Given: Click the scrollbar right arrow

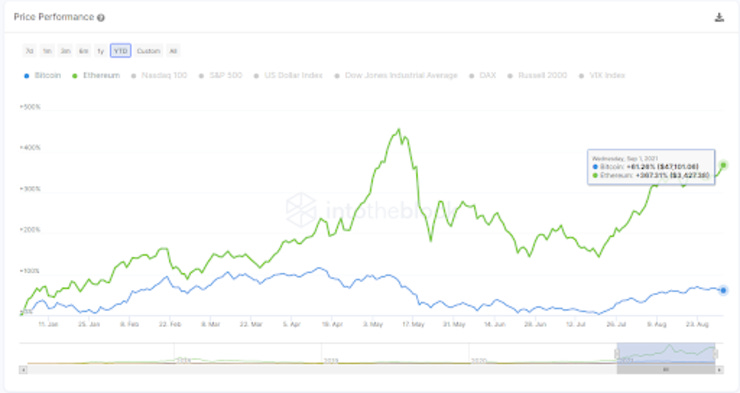Looking at the screenshot, I should [719, 370].
